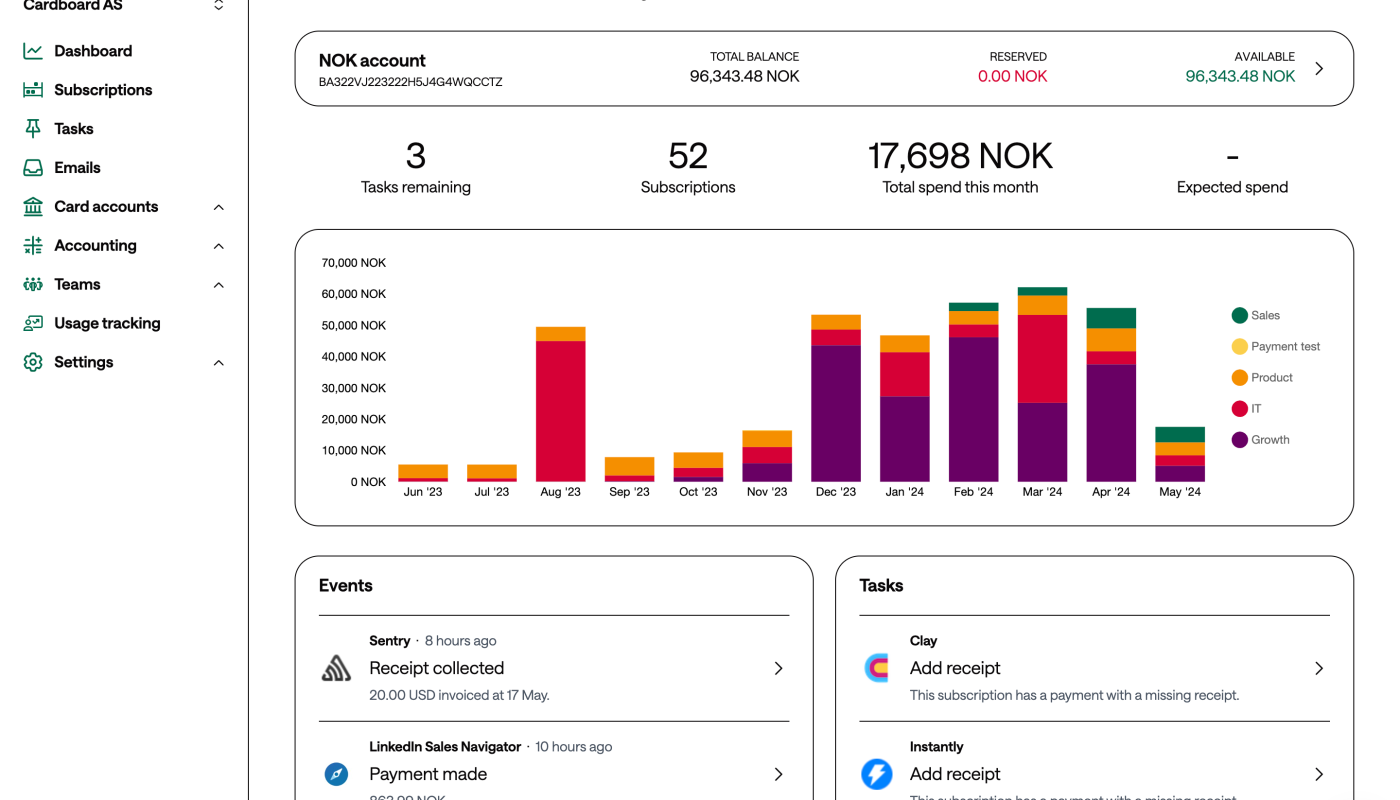
Task: Click the Tasks pin icon in sidebar
Action: (x=33, y=129)
